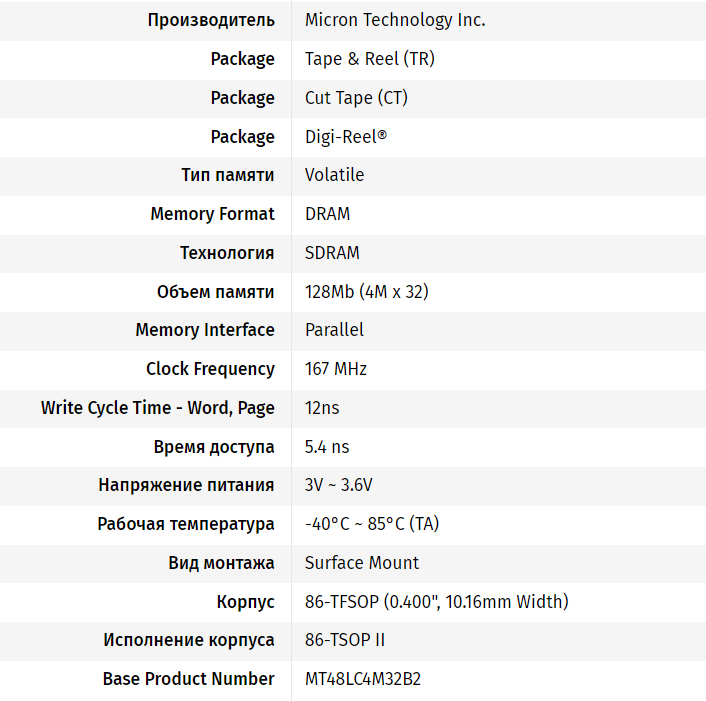Click the Surface Mount value
This screenshot has height=701, width=706.
pos(362,563)
